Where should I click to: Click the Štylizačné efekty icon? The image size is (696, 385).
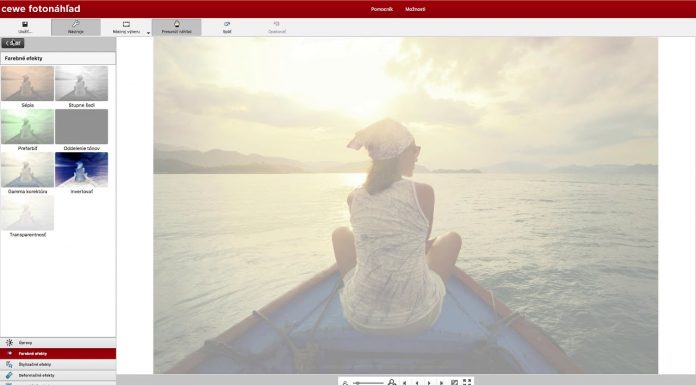coord(9,365)
